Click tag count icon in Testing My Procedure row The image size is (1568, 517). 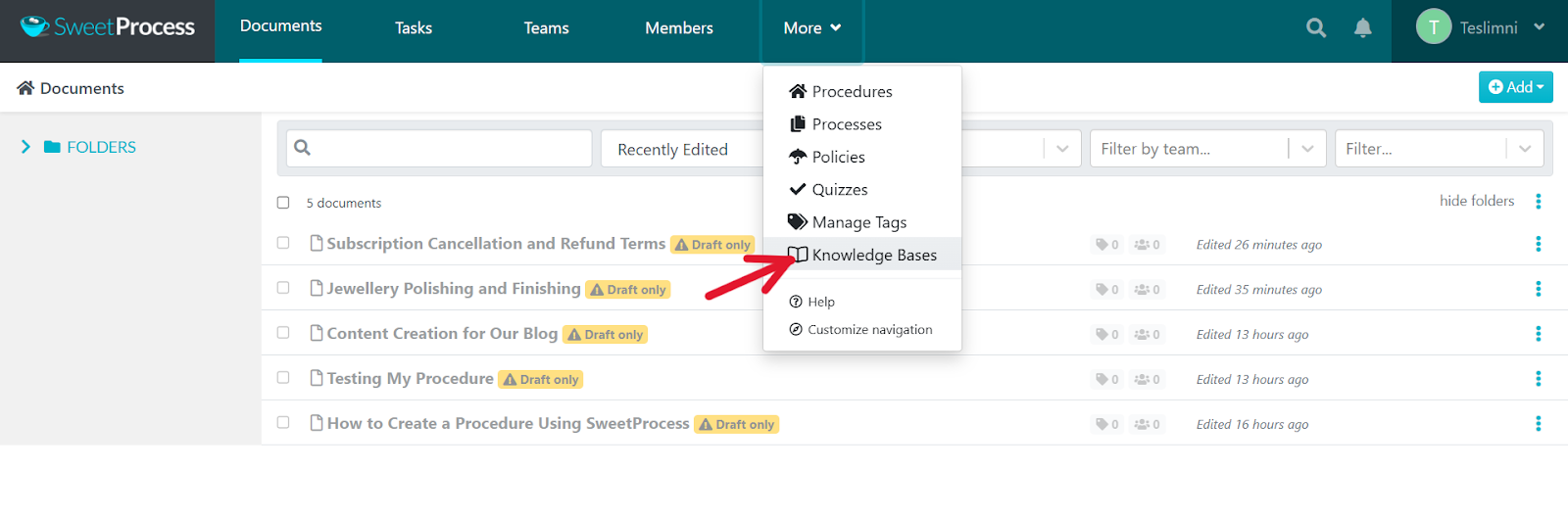pos(1102,380)
